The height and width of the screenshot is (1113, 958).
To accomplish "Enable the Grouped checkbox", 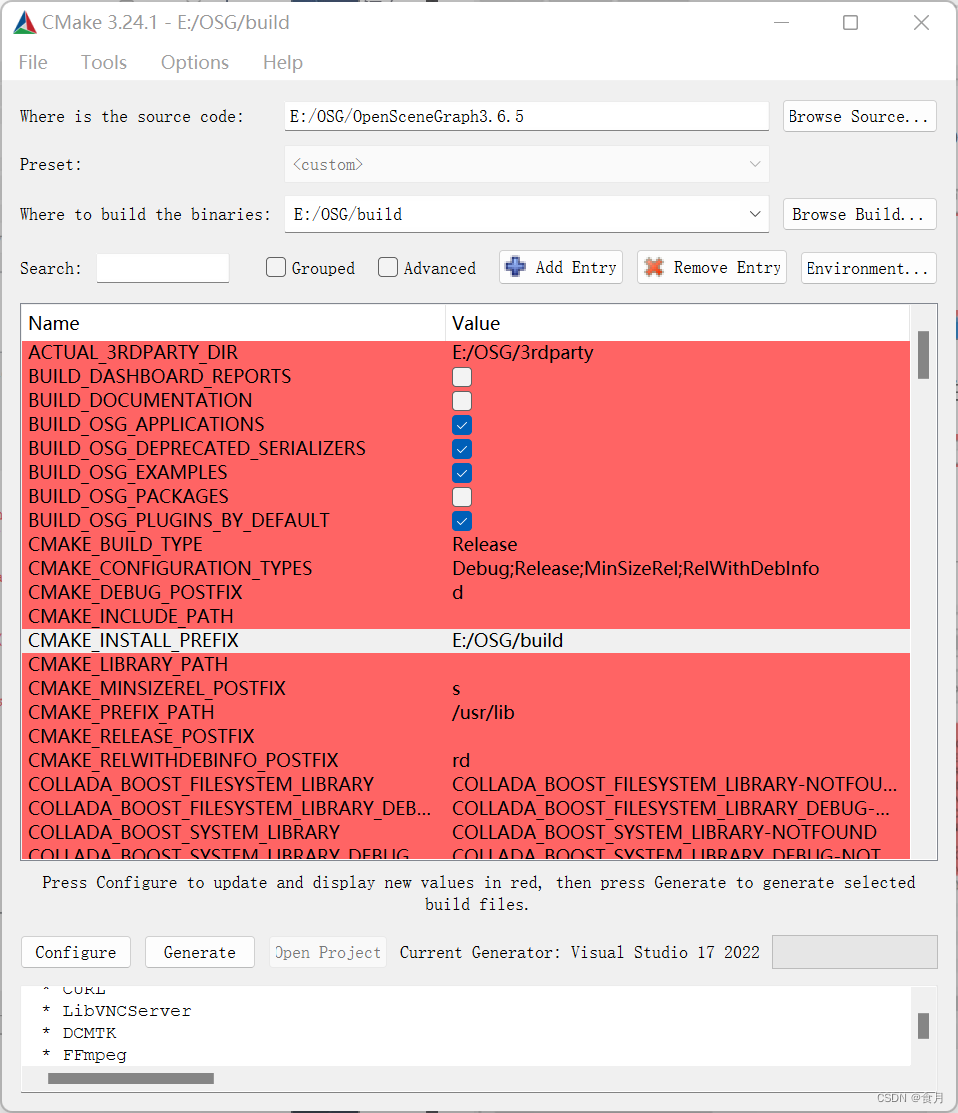I will click(275, 267).
